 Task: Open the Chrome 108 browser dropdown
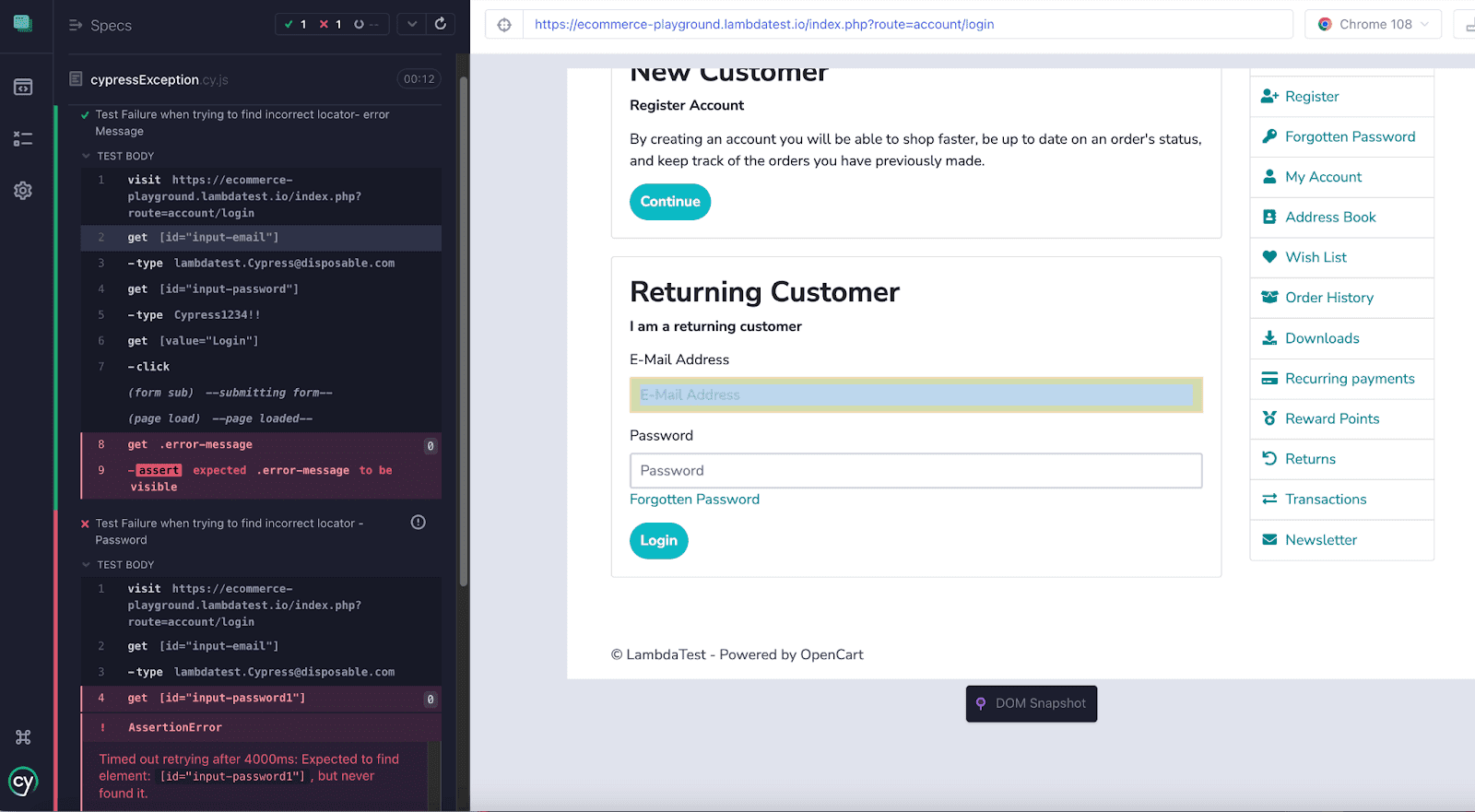click(1374, 25)
